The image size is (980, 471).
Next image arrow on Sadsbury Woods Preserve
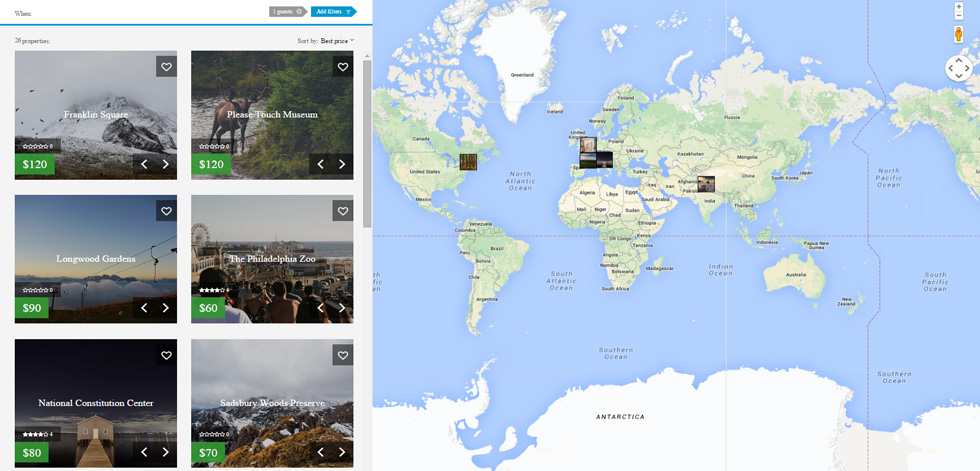[x=342, y=452]
